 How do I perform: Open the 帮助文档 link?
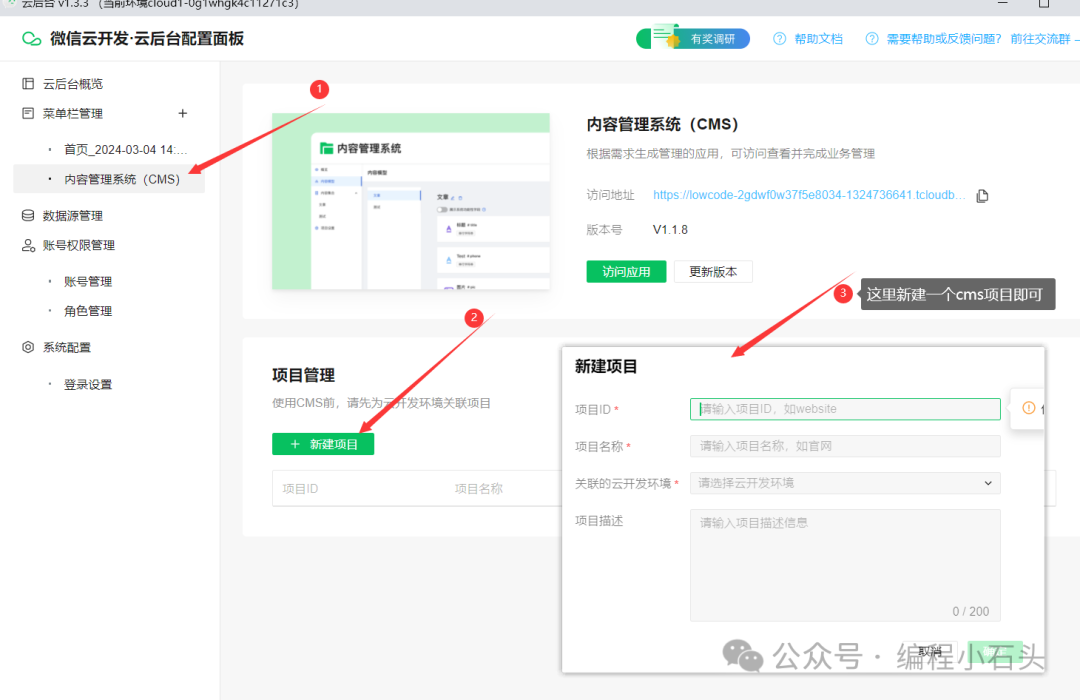click(818, 39)
